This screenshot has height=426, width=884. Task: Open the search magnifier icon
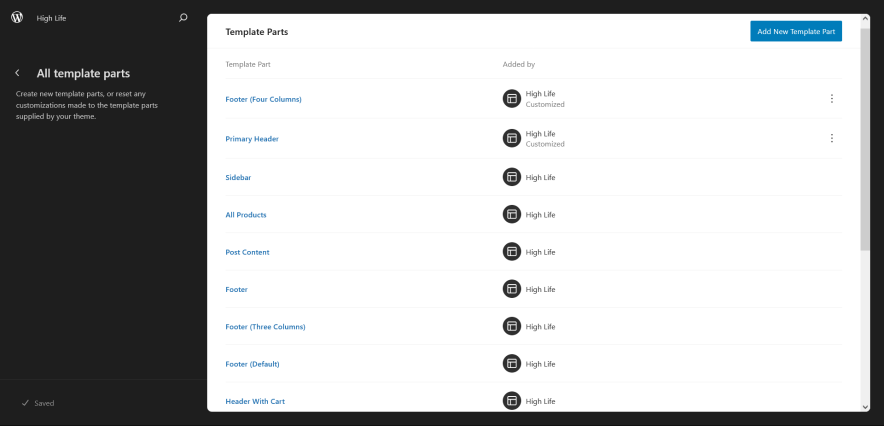[x=182, y=17]
